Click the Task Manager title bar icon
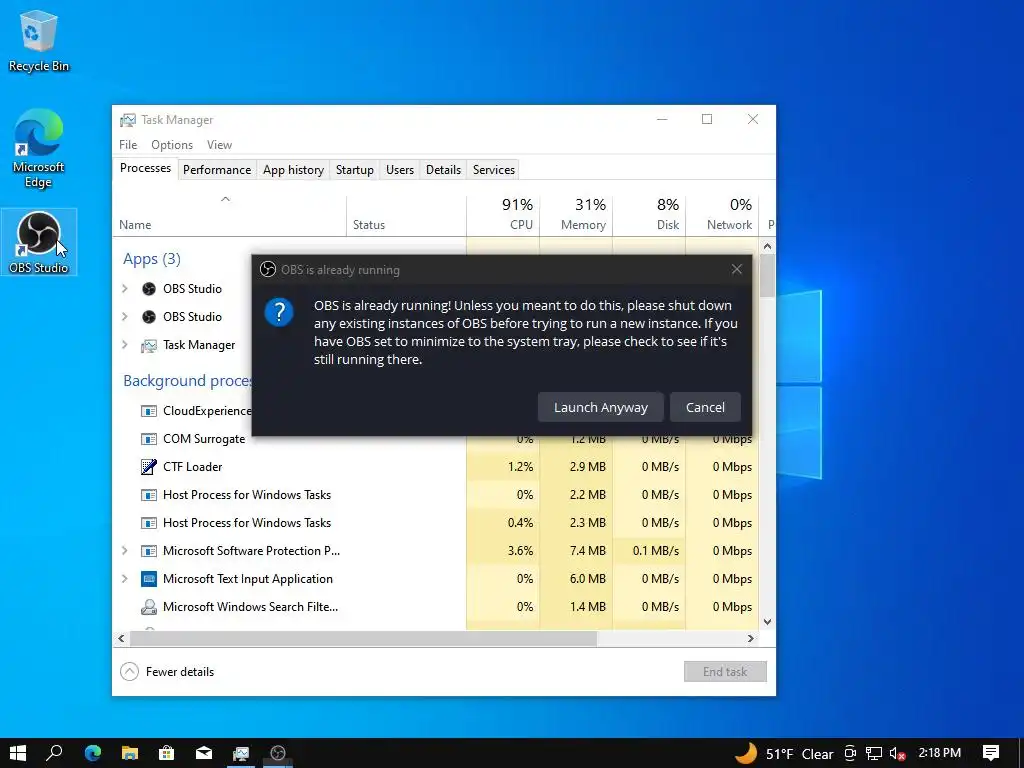1024x768 pixels. [128, 120]
